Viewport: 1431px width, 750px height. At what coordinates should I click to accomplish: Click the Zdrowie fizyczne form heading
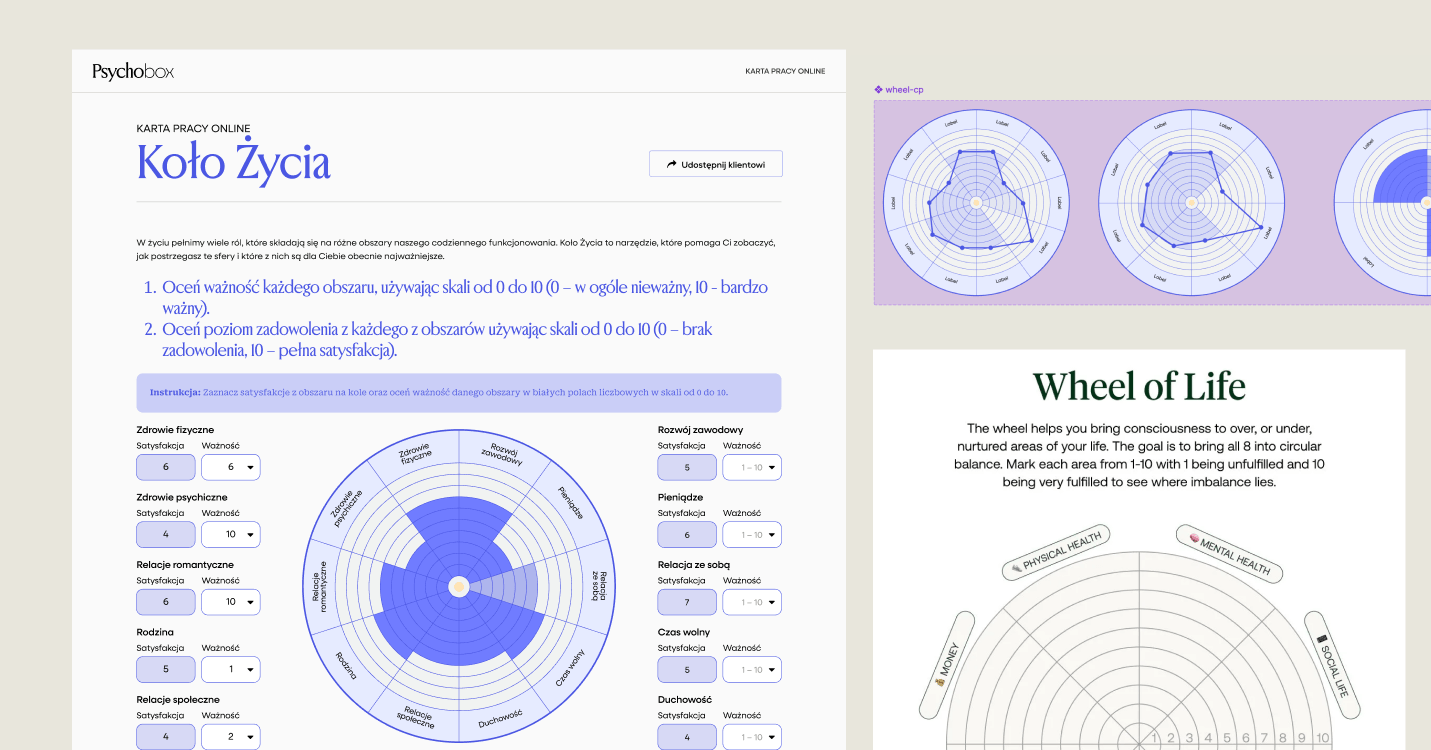point(175,430)
